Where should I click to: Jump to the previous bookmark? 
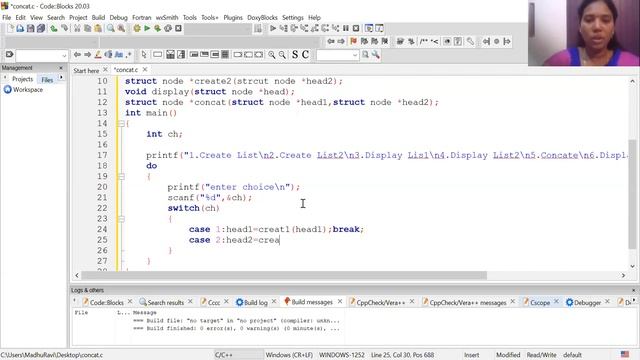point(364,41)
